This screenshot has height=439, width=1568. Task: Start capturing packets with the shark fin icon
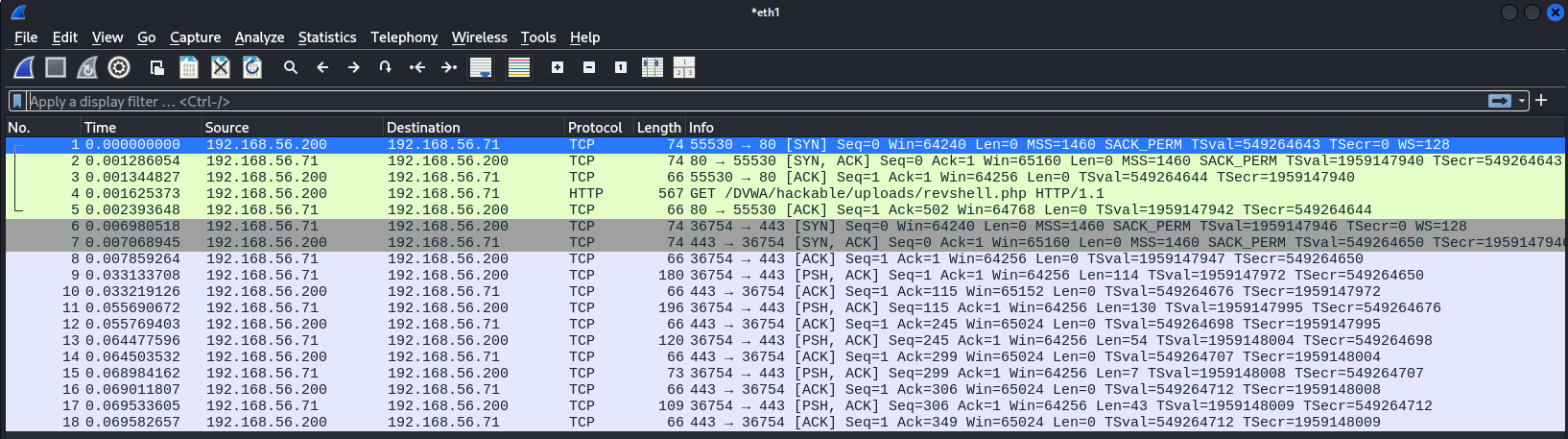coord(24,67)
